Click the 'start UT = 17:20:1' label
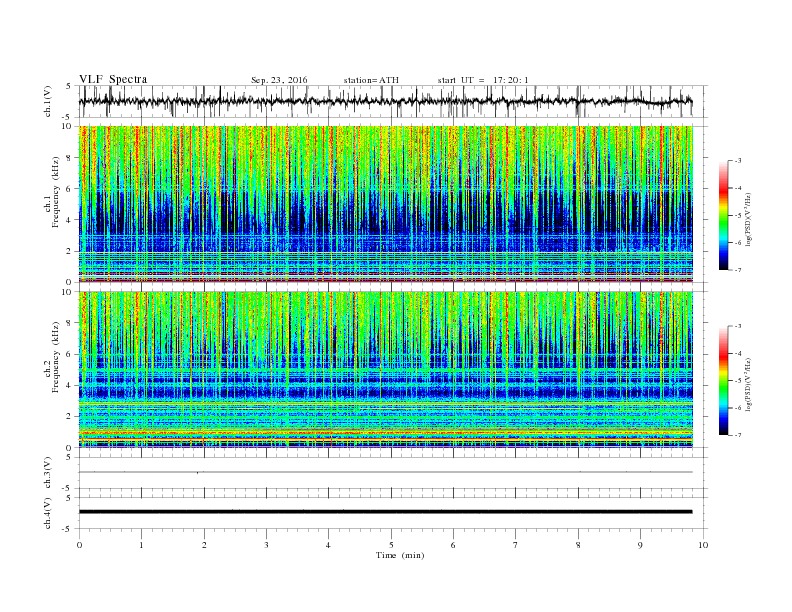792x612 pixels. [483, 80]
